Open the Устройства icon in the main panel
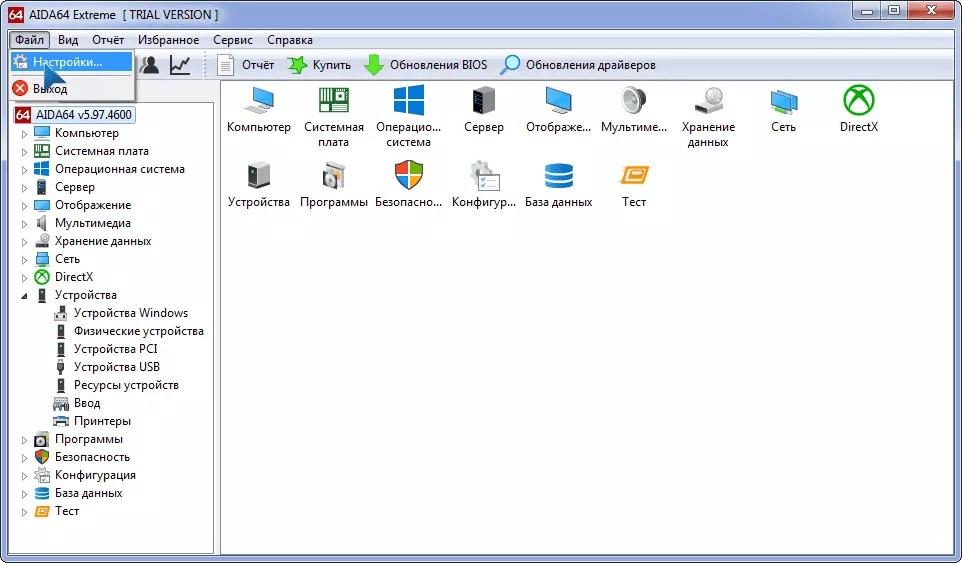This screenshot has height=563, width=962. [258, 184]
